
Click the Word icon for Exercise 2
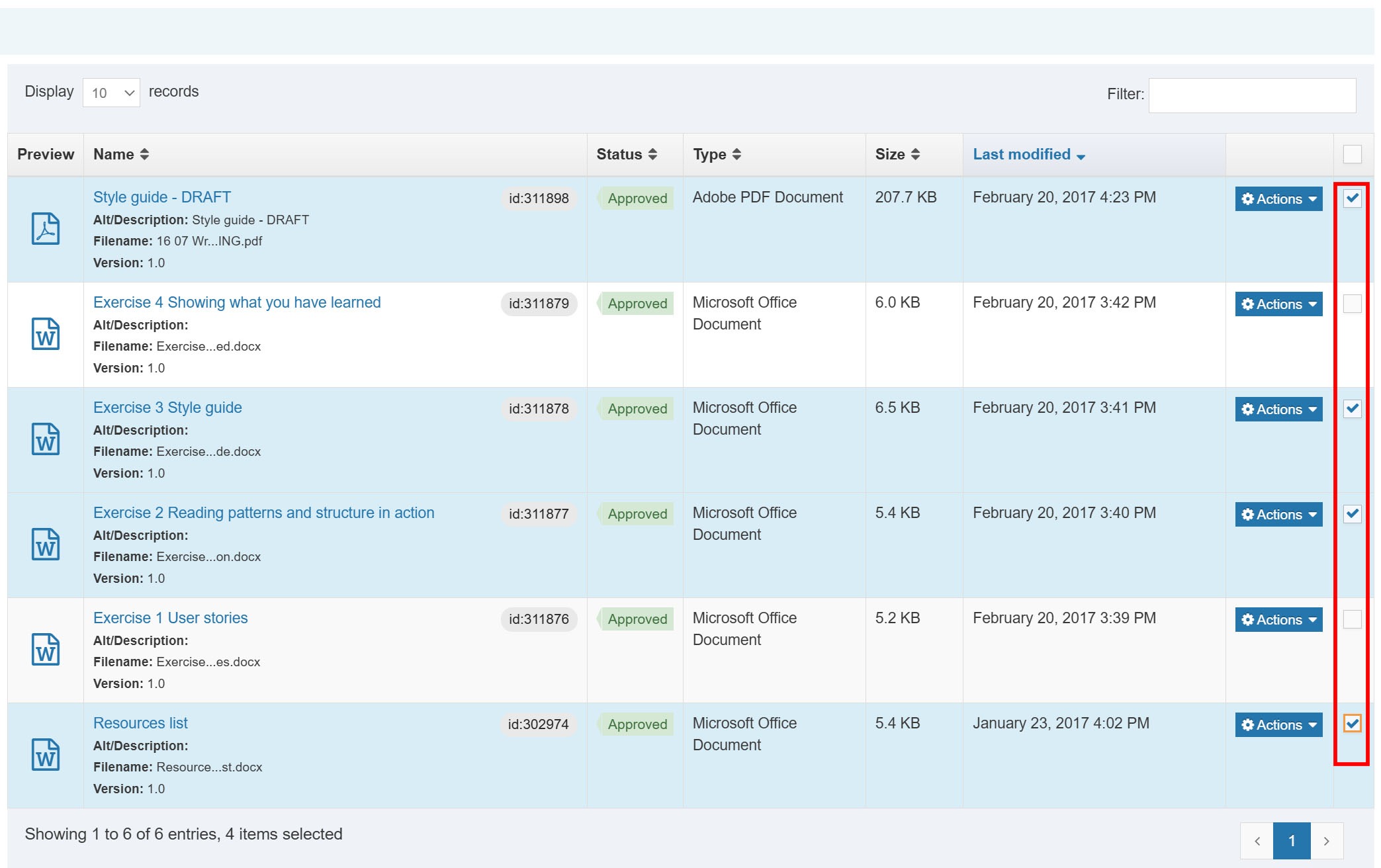pyautogui.click(x=46, y=544)
